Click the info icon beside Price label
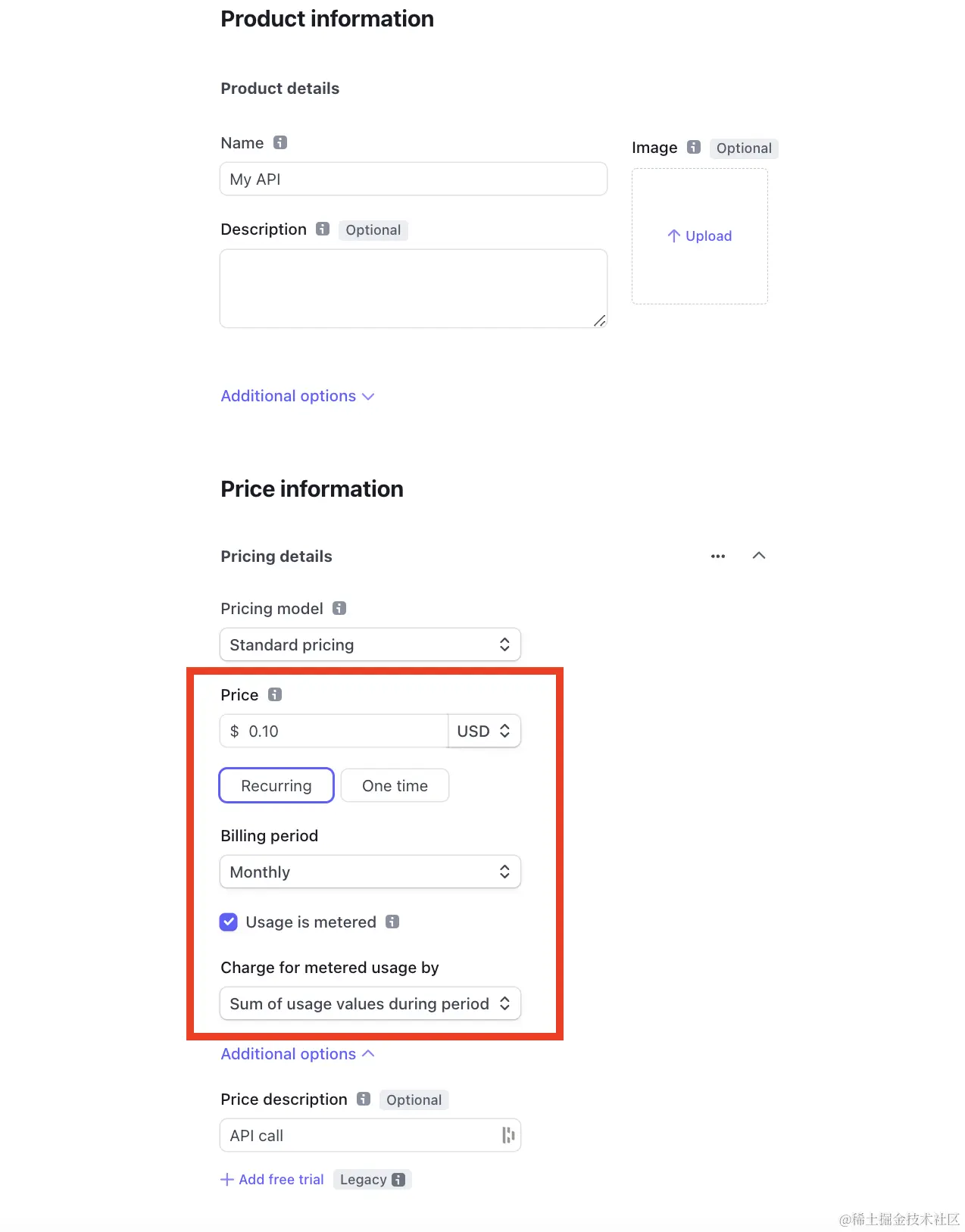This screenshot has height=1232, width=965. point(275,694)
